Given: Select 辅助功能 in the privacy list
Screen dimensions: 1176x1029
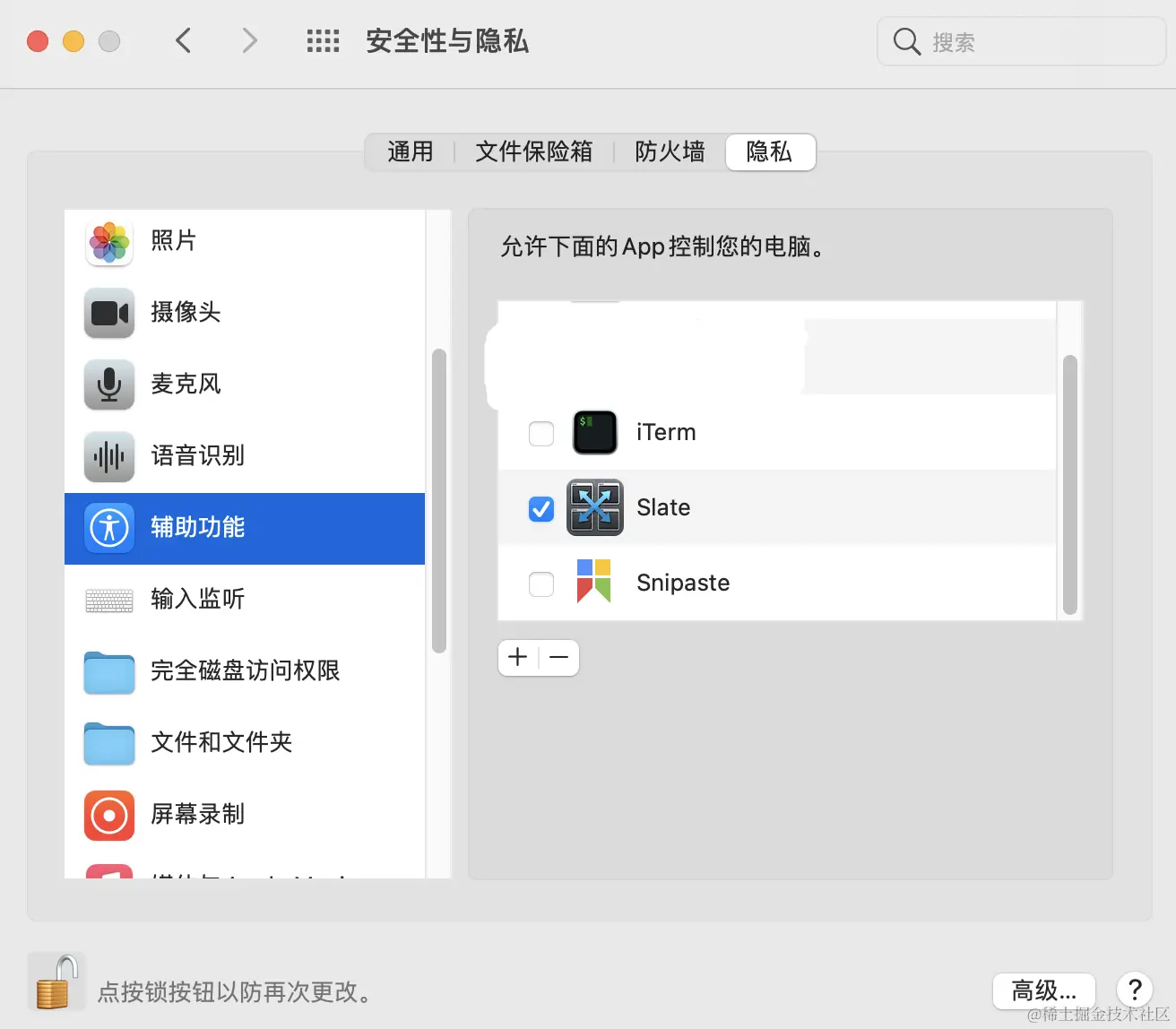Looking at the screenshot, I should 245,528.
